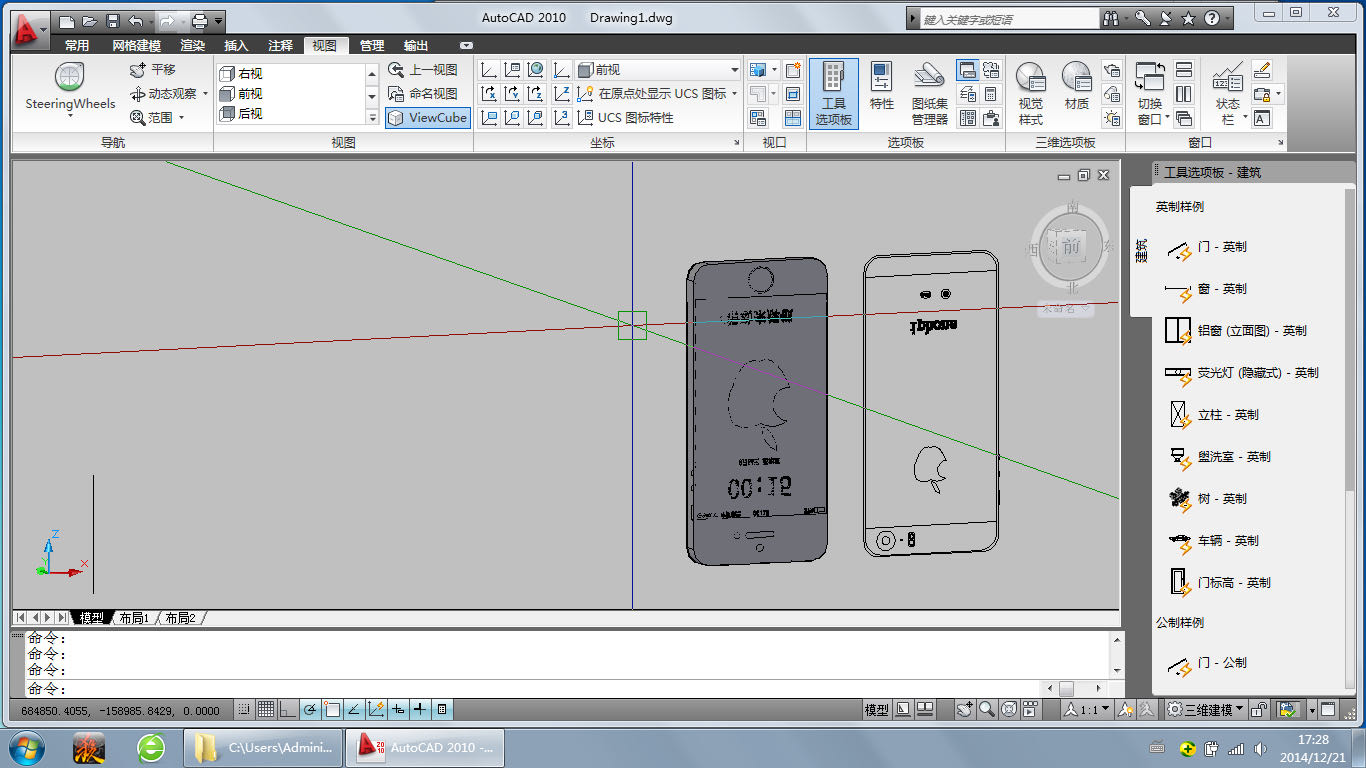Click 上一视图 previous view

click(423, 70)
